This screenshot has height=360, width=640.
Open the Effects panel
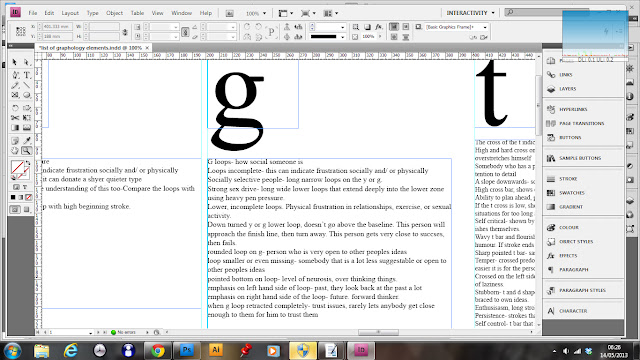point(568,256)
